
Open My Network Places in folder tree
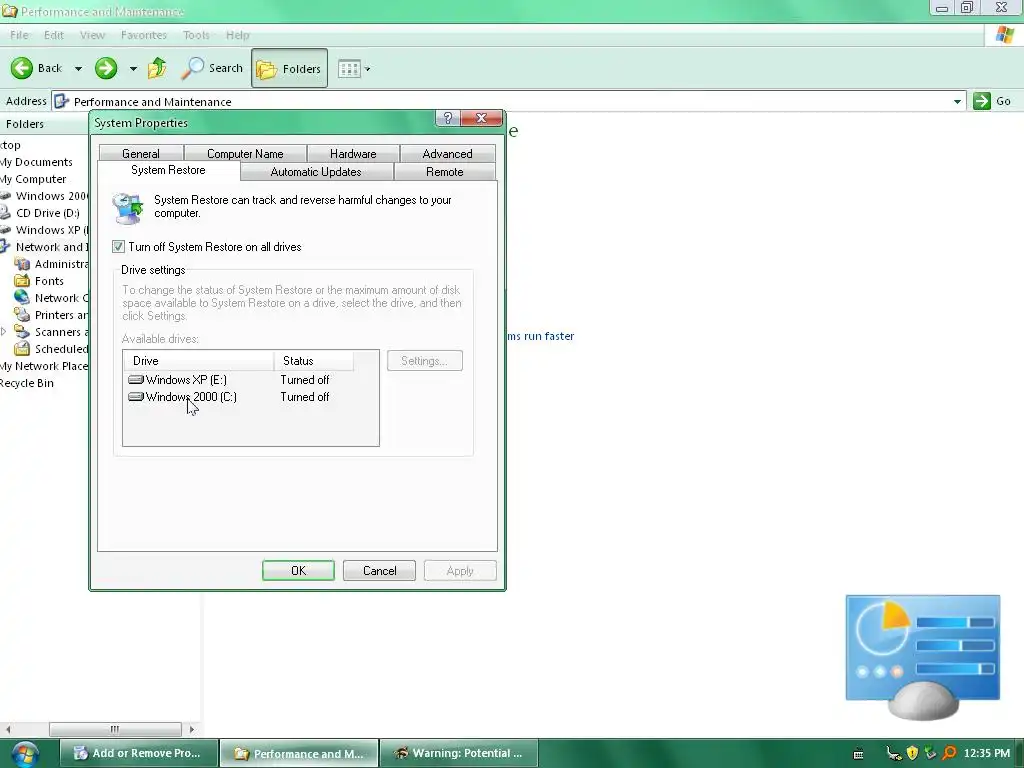point(44,366)
